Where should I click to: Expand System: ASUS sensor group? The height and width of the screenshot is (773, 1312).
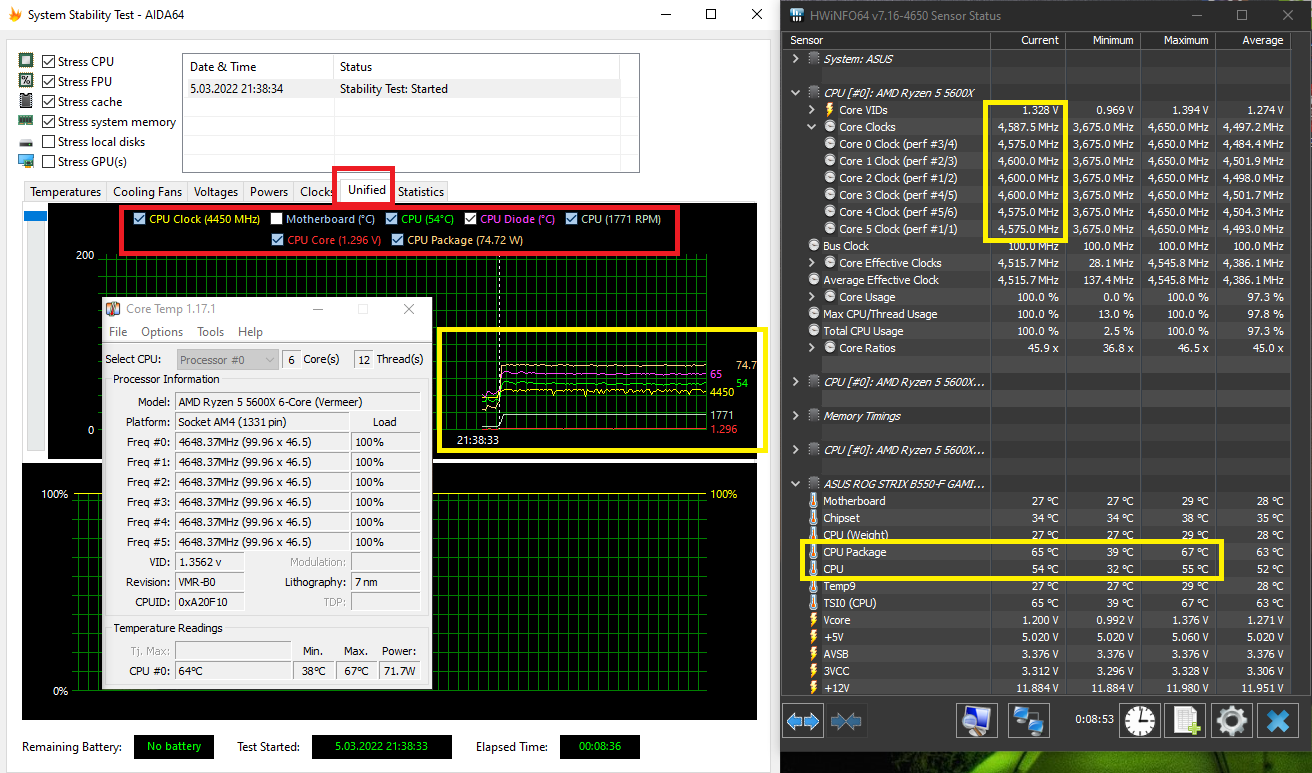click(x=796, y=59)
